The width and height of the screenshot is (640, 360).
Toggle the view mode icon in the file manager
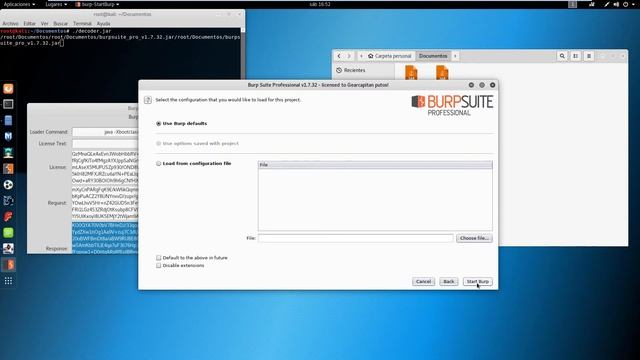576,56
